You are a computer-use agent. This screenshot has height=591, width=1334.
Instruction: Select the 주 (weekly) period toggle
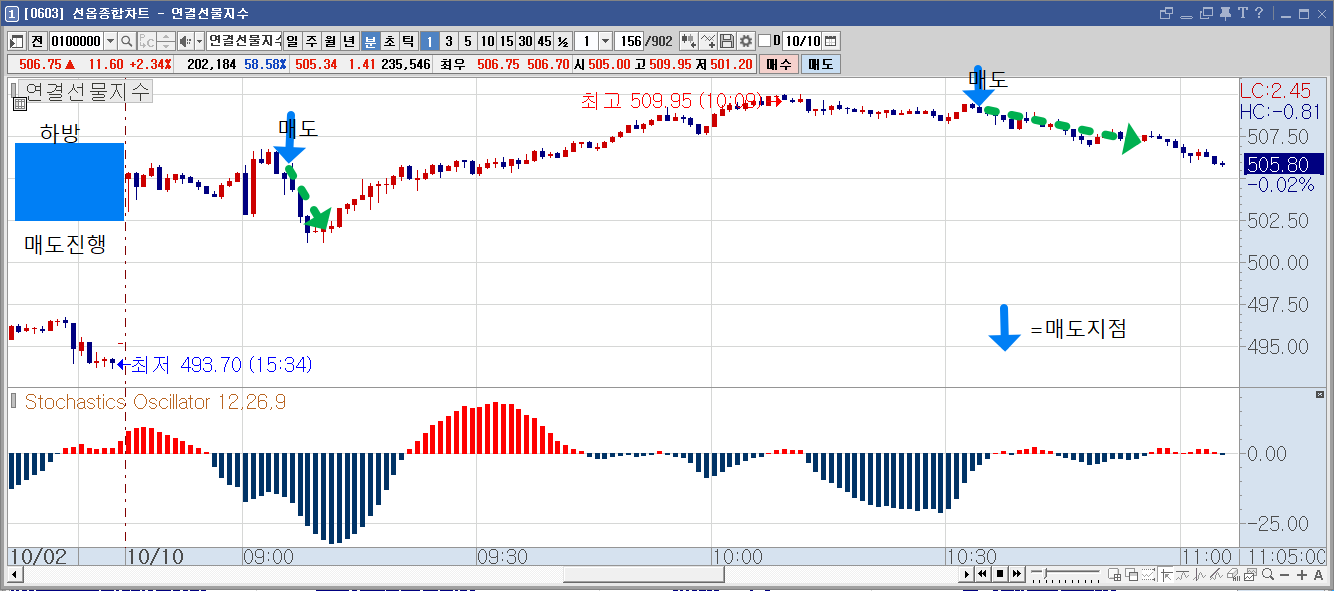[x=311, y=41]
